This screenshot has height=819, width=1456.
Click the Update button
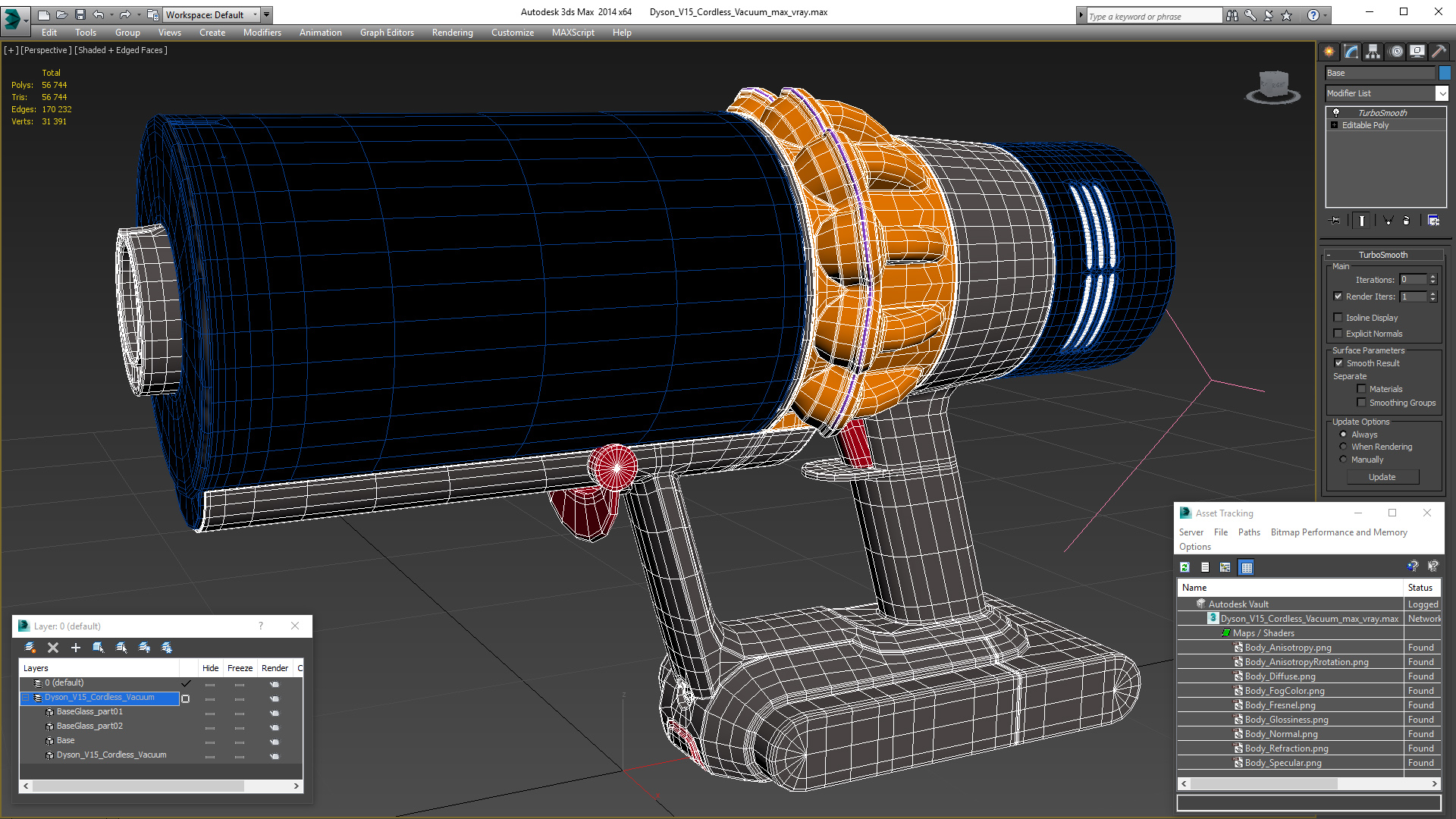pos(1382,477)
